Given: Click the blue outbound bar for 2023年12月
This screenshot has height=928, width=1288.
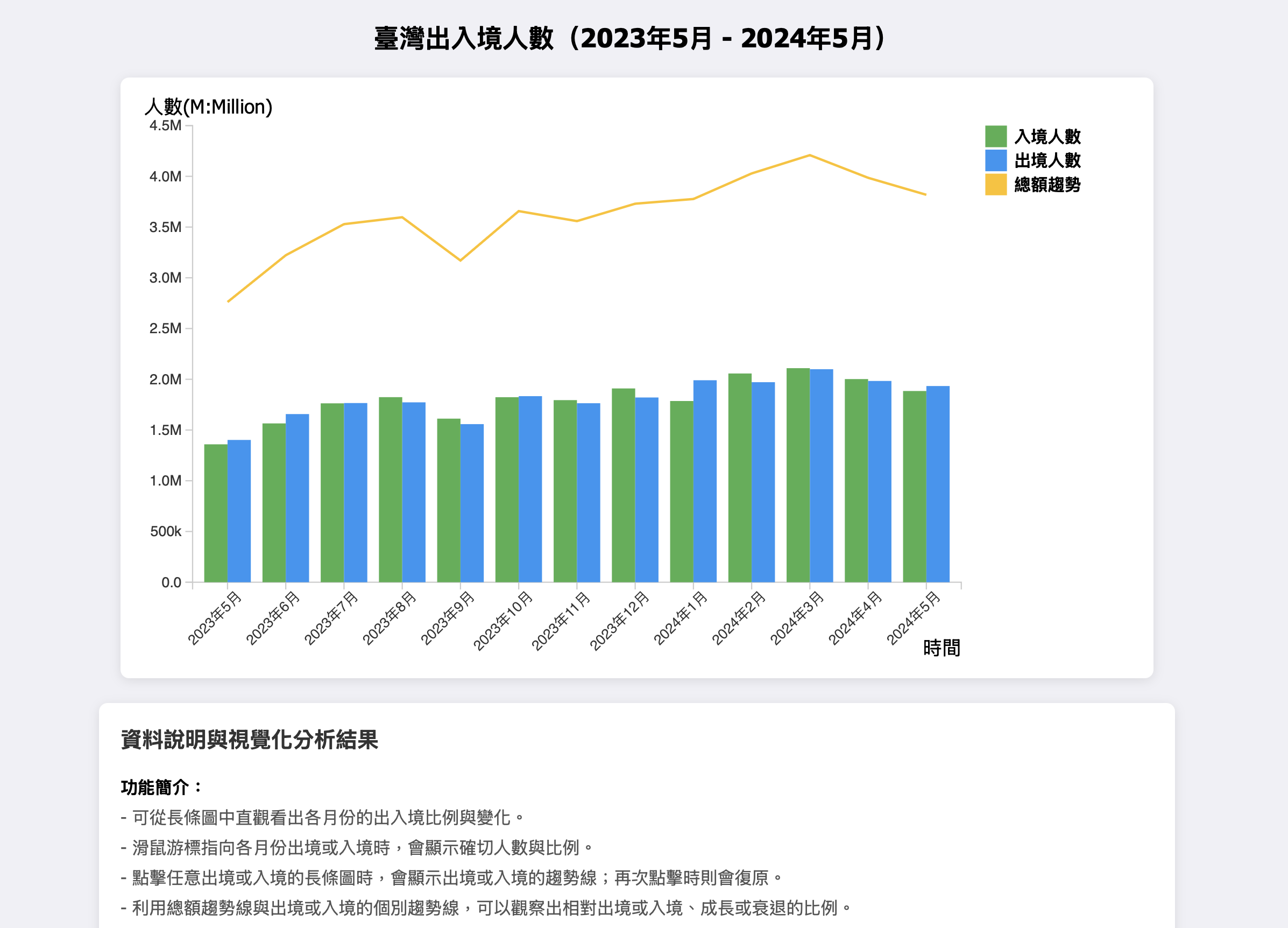Looking at the screenshot, I should click(646, 489).
